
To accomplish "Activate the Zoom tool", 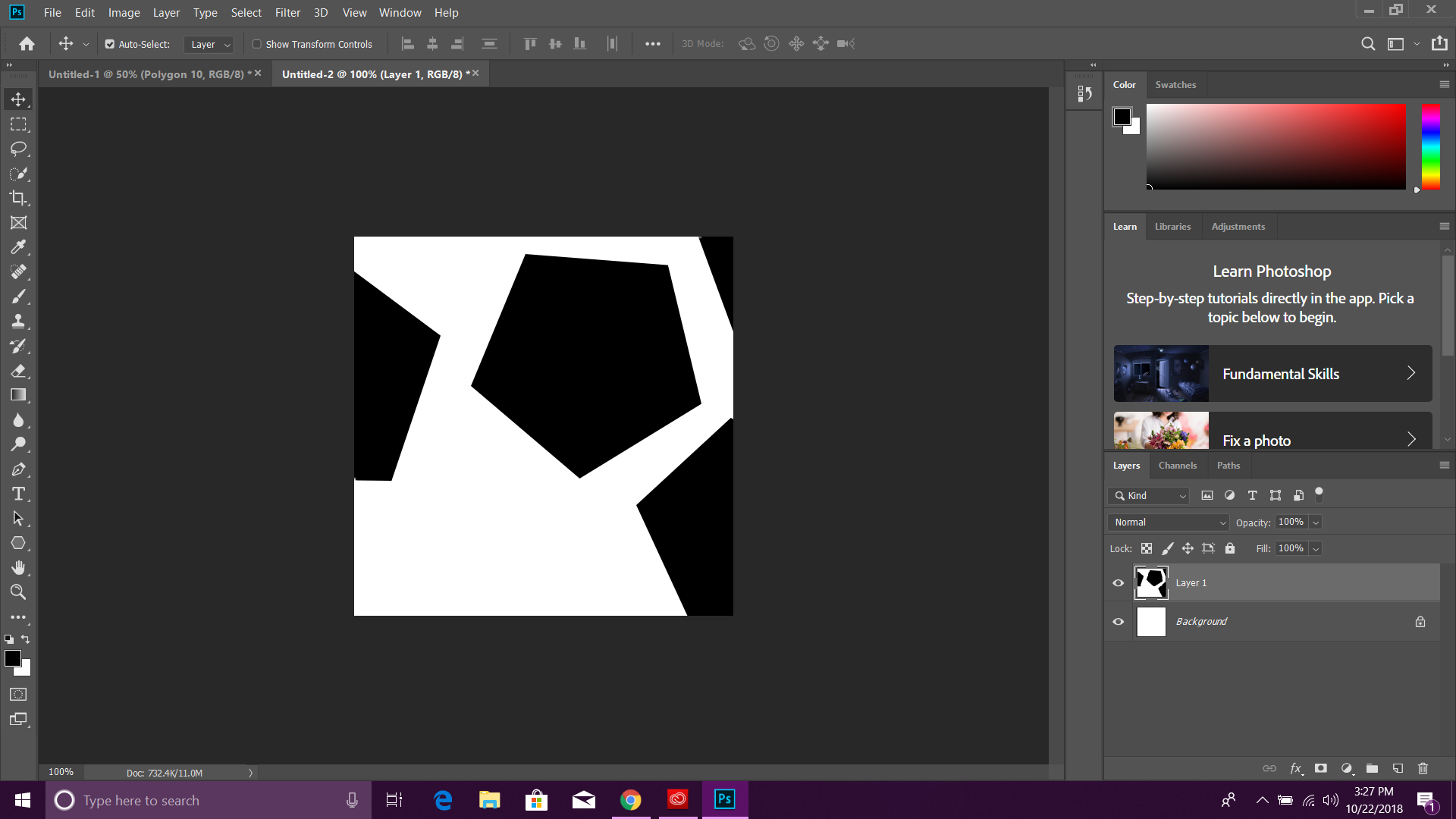I will pos(19,592).
